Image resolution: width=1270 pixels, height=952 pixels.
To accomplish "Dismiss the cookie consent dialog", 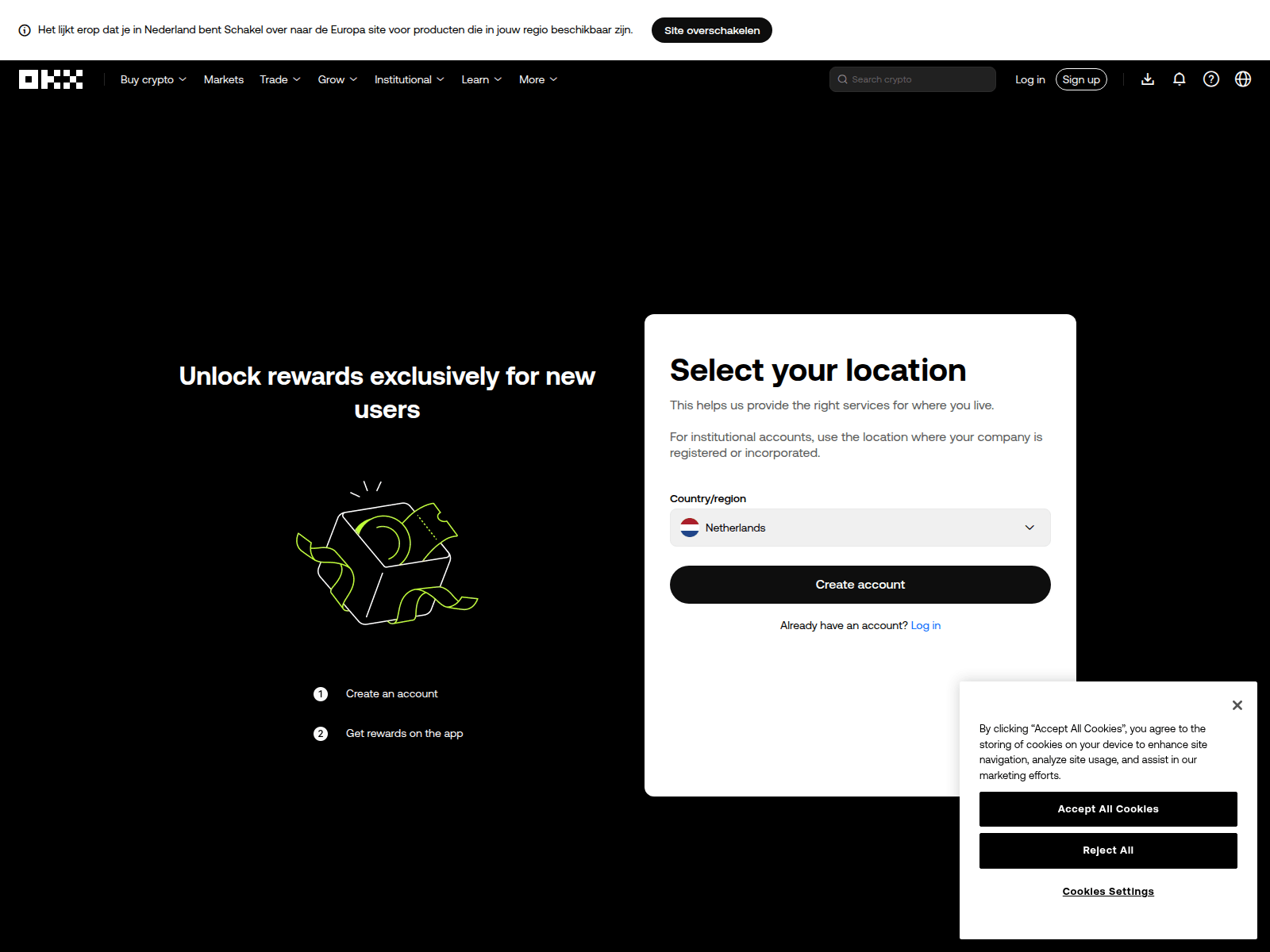I will pos(1237,704).
